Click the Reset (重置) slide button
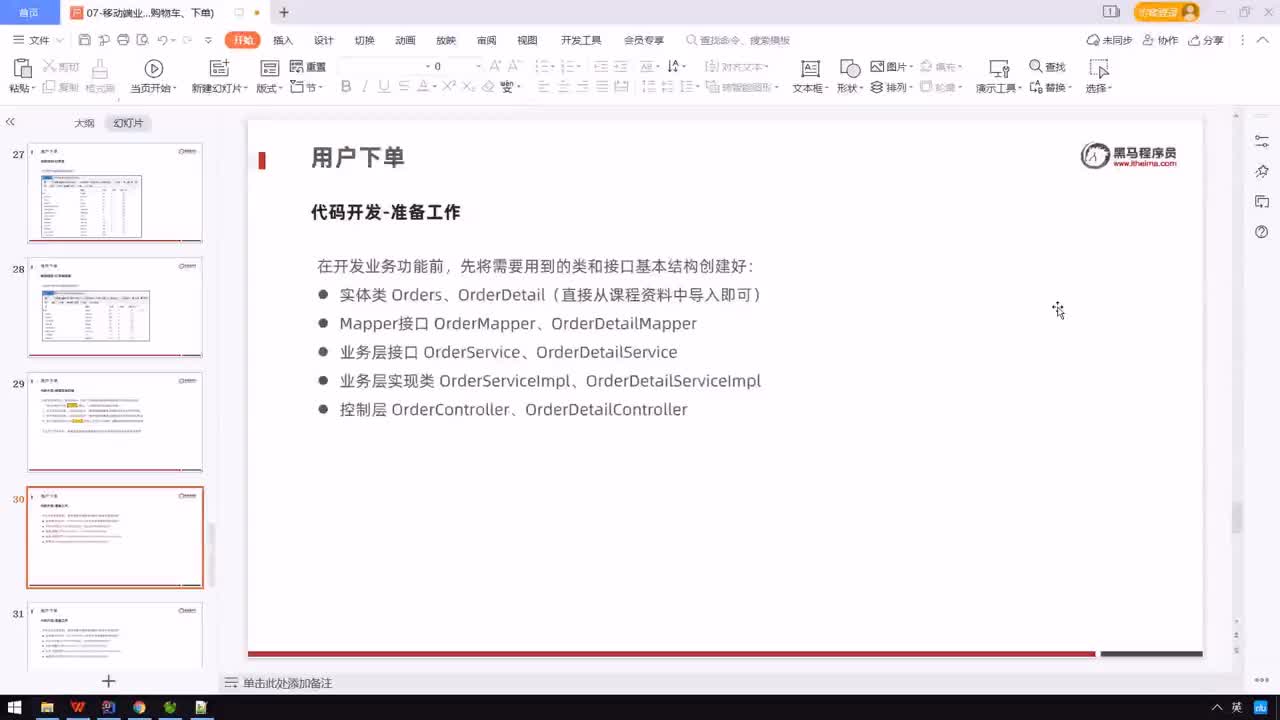This screenshot has width=1280, height=720. [x=308, y=66]
